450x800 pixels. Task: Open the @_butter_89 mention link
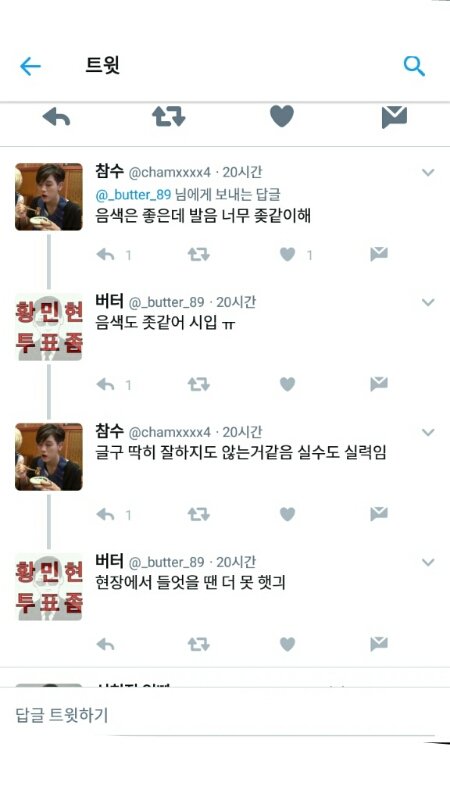point(133,194)
